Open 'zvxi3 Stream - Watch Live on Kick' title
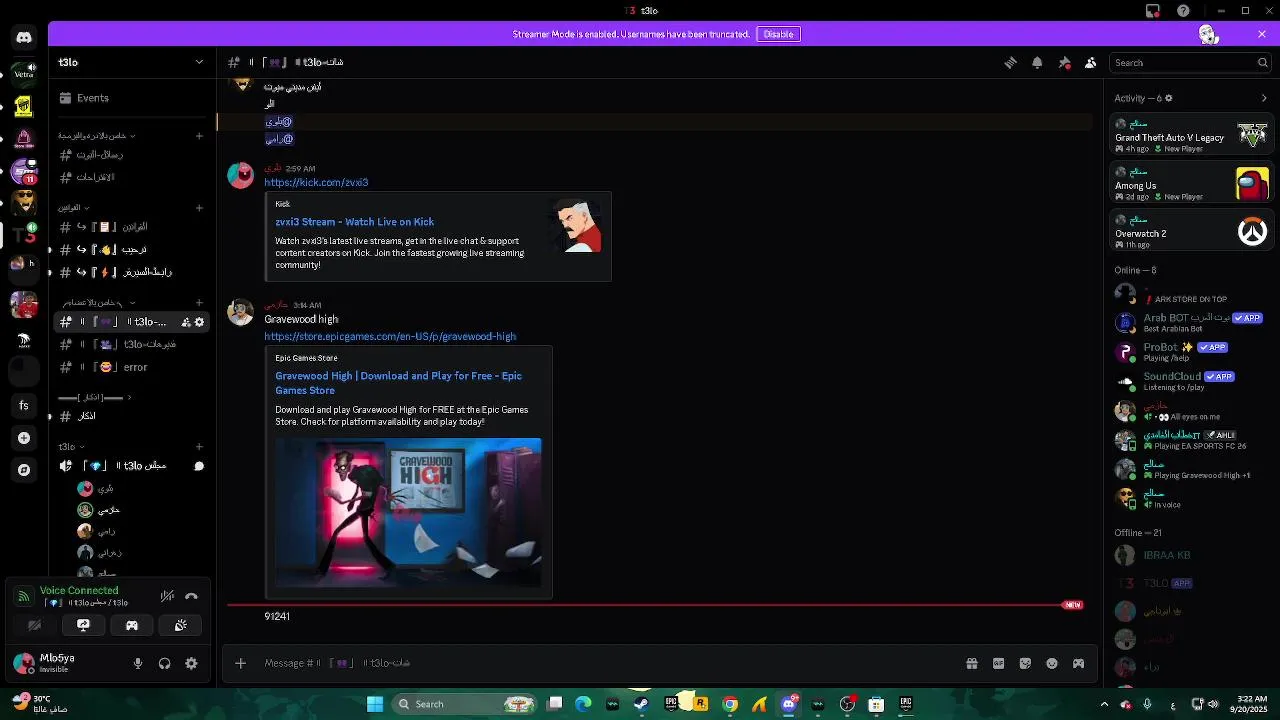This screenshot has width=1280, height=720. [x=354, y=222]
